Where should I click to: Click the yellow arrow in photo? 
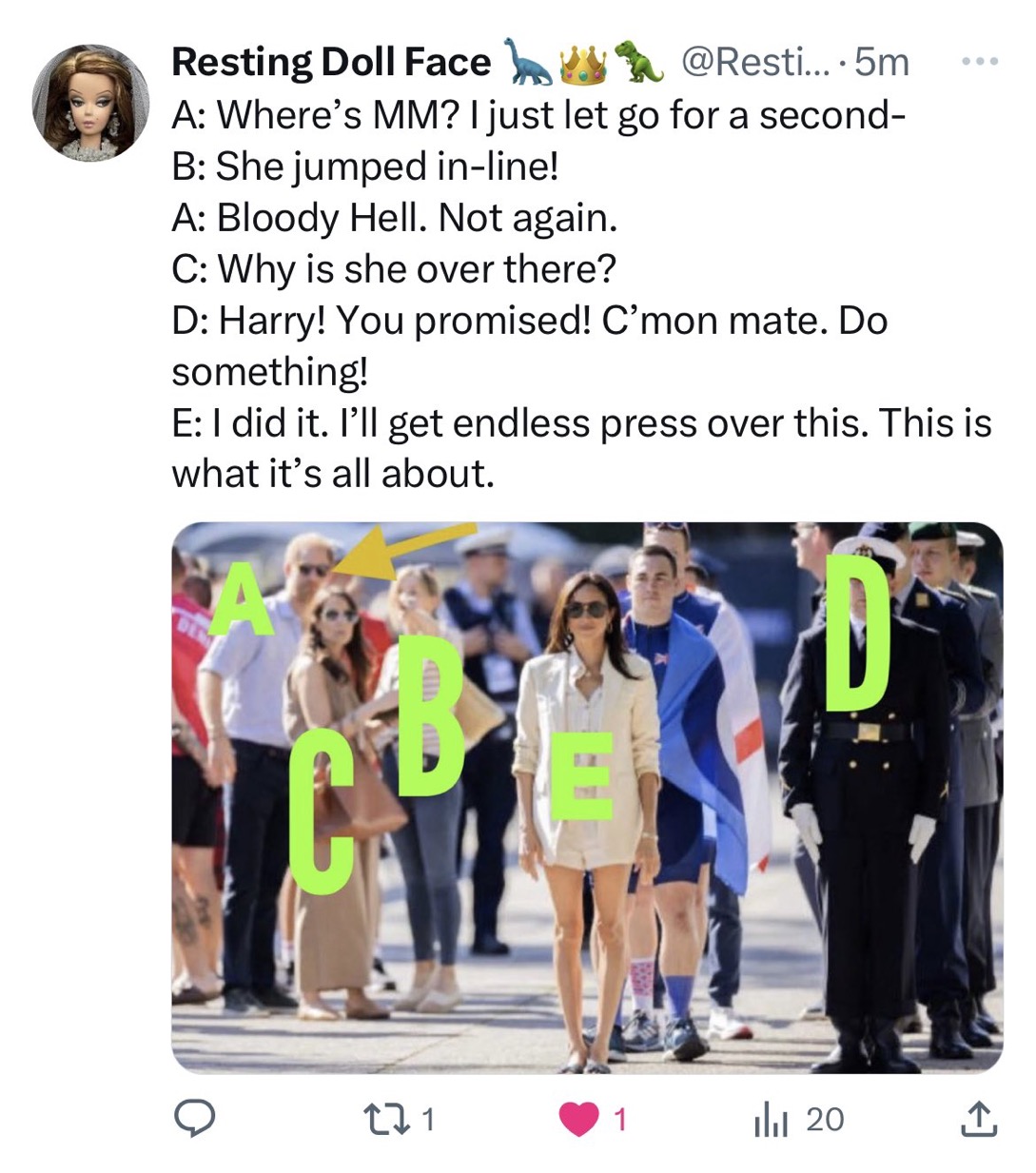click(x=405, y=550)
